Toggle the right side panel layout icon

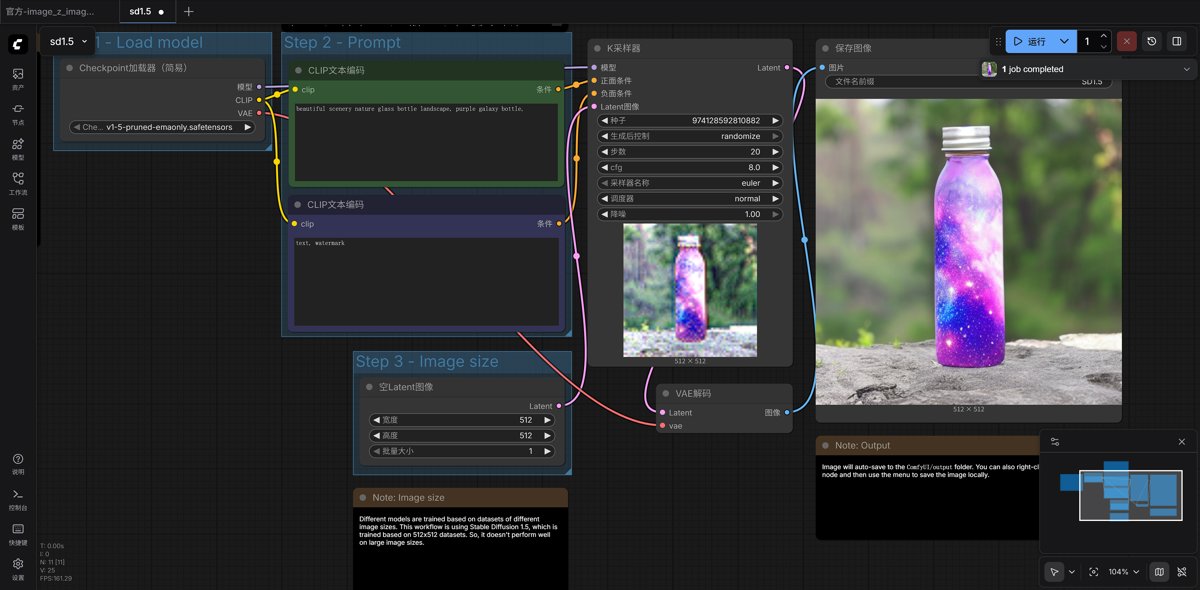[1177, 42]
